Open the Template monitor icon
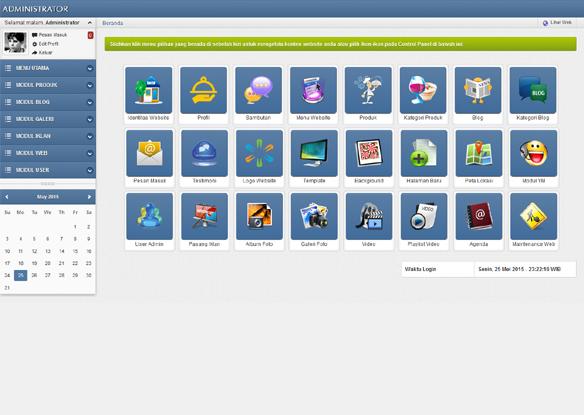This screenshot has width=584, height=415. (x=314, y=153)
